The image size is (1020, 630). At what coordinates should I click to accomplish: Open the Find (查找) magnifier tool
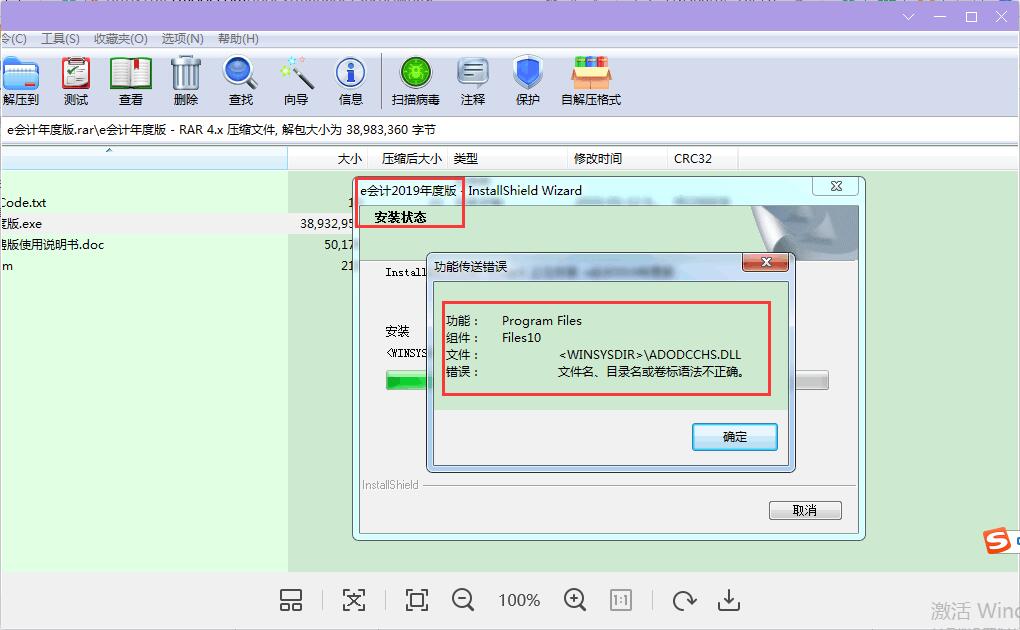point(241,81)
